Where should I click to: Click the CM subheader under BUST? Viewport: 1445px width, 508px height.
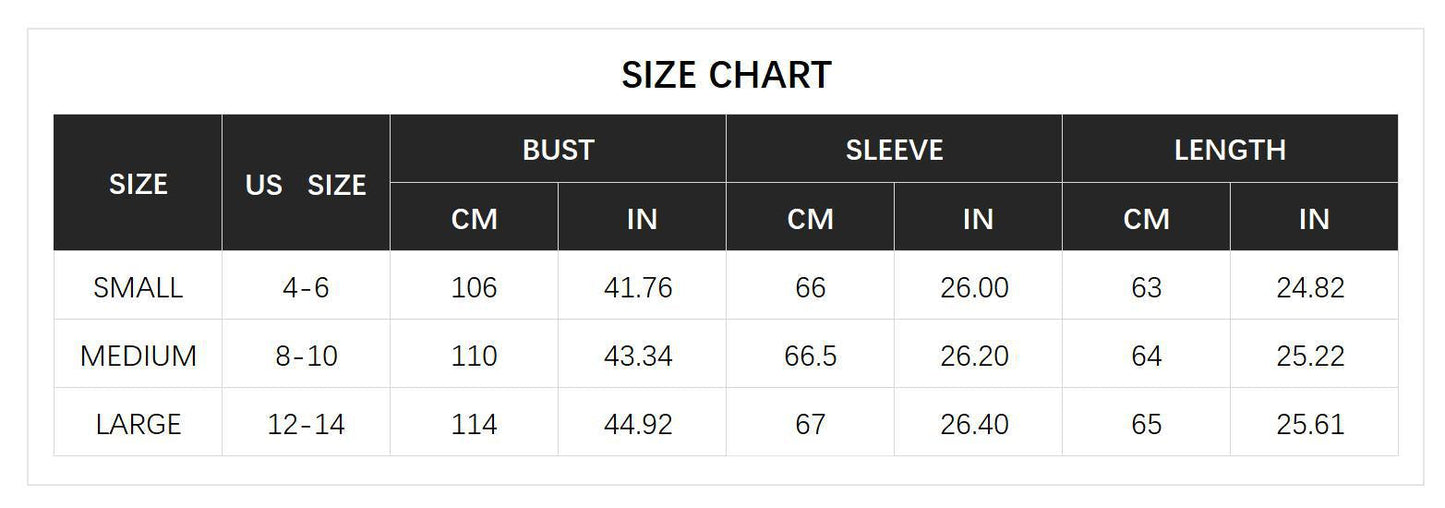(x=474, y=219)
